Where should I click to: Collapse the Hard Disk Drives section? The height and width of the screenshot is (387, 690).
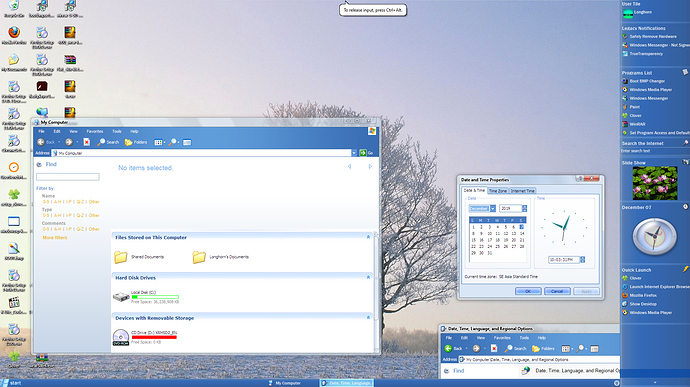point(368,277)
